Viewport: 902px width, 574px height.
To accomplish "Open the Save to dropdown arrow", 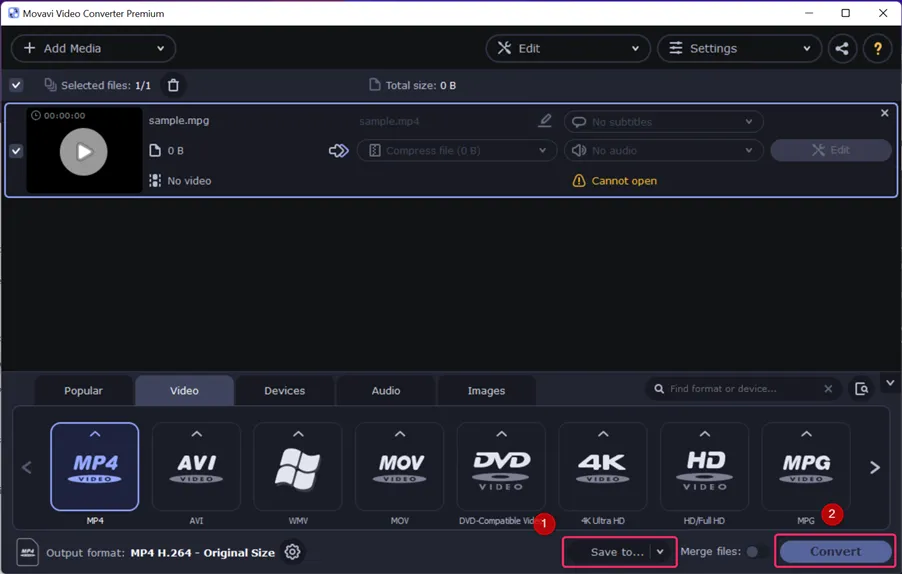I will [x=660, y=552].
